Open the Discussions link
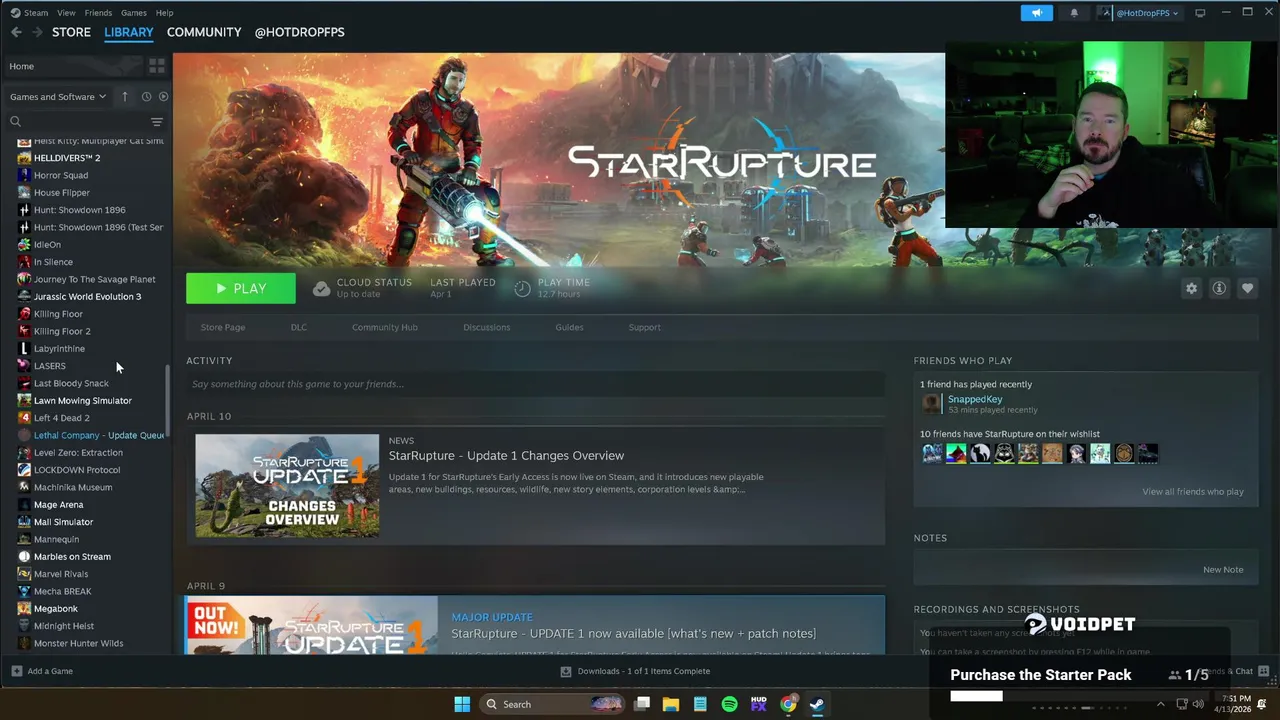Image resolution: width=1280 pixels, height=720 pixels. pos(486,327)
